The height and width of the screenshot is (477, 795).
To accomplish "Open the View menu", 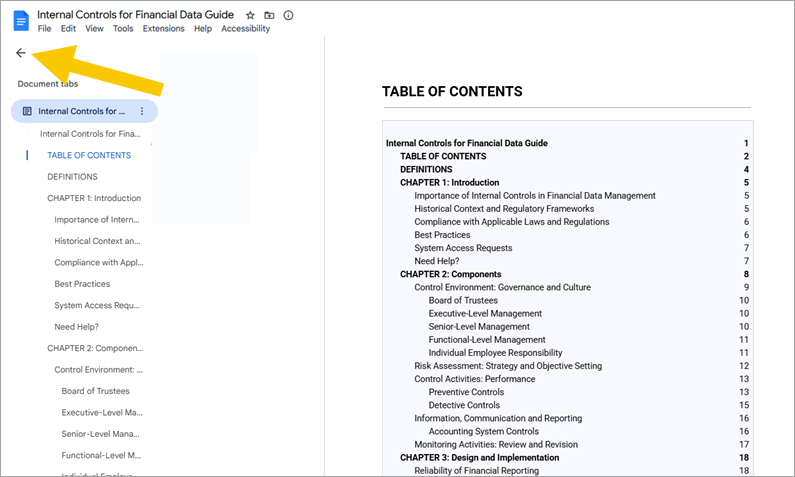I will [94, 29].
